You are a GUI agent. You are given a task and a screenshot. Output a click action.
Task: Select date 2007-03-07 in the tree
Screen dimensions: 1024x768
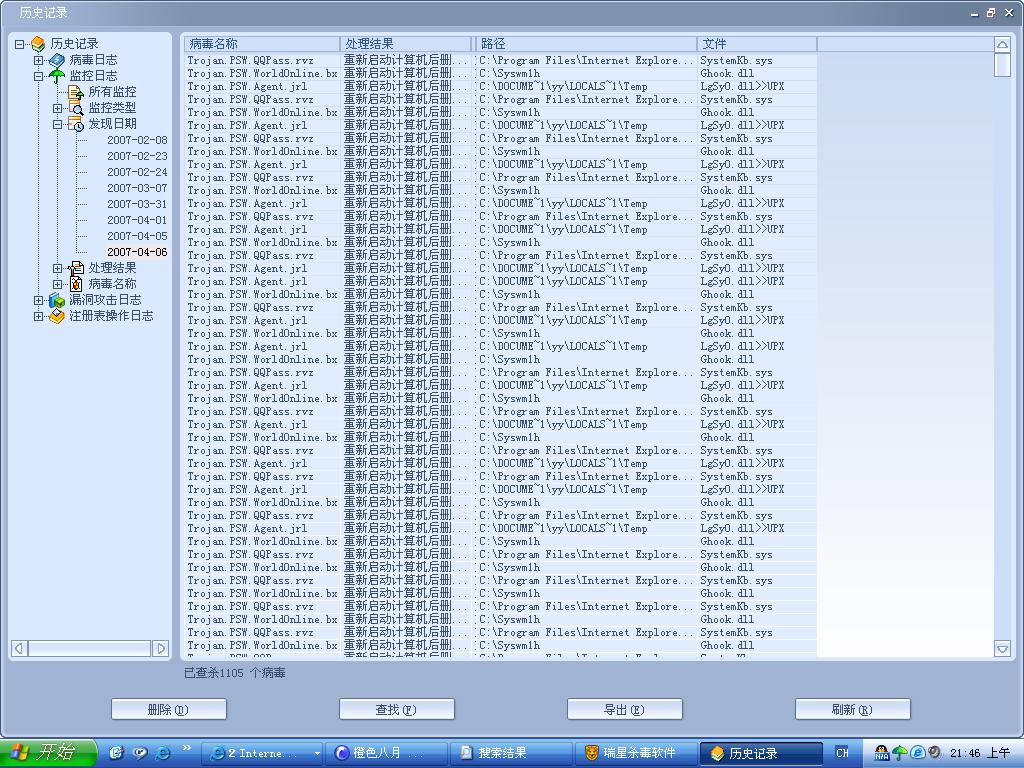tap(137, 188)
